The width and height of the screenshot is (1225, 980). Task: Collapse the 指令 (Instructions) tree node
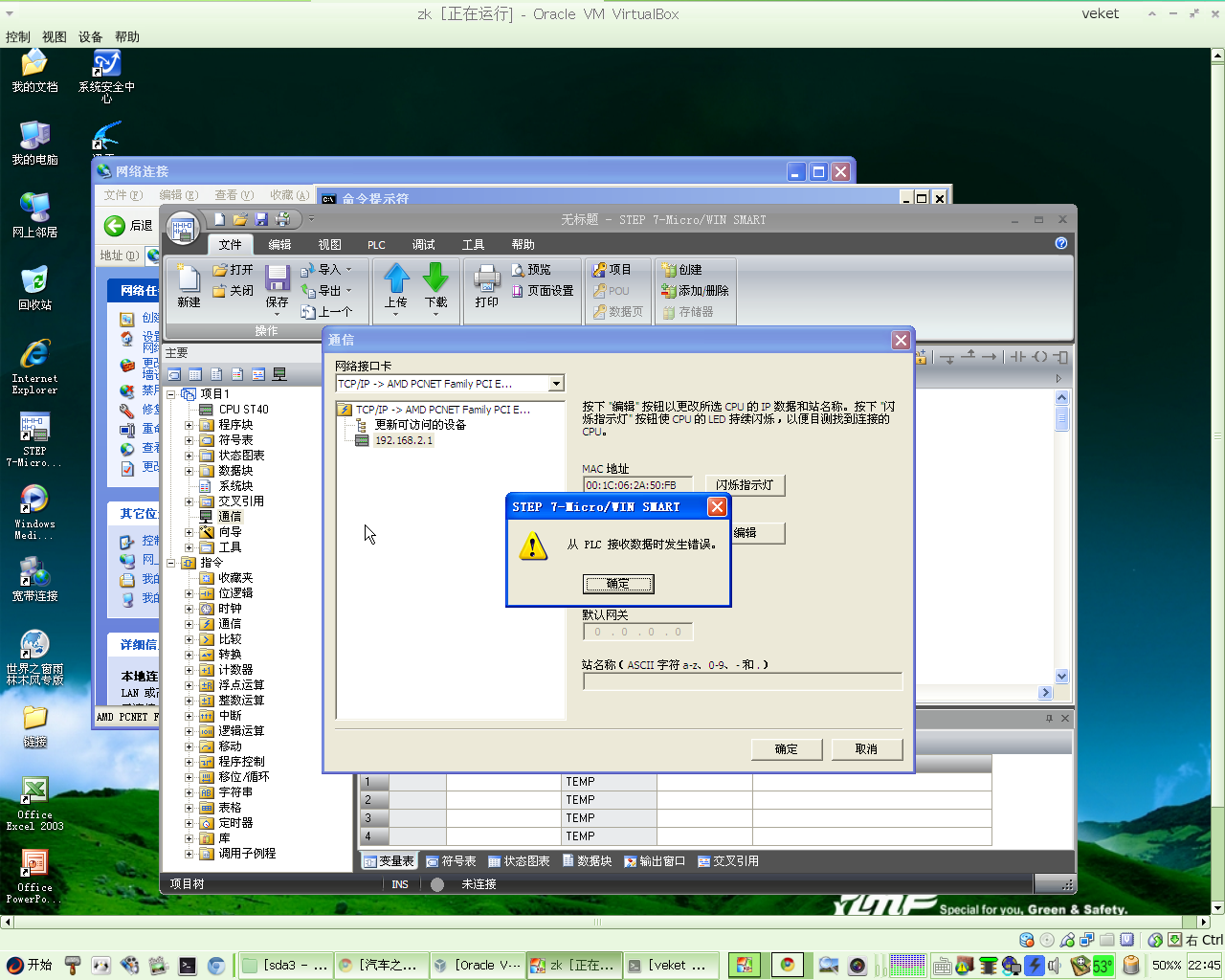click(171, 563)
